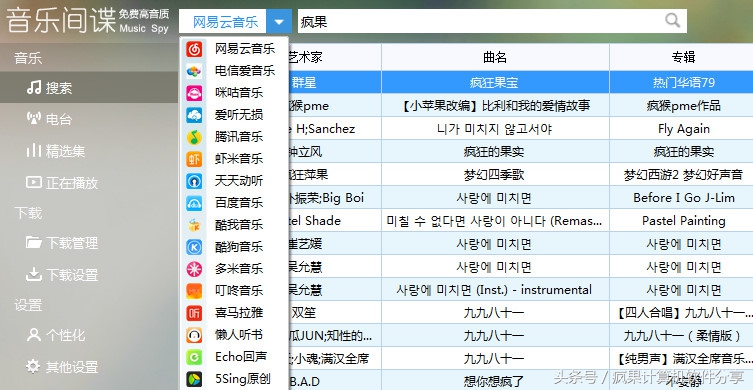Screen dimensions: 753x390
Task: Open the 搜索 sidebar page
Action: click(89, 87)
